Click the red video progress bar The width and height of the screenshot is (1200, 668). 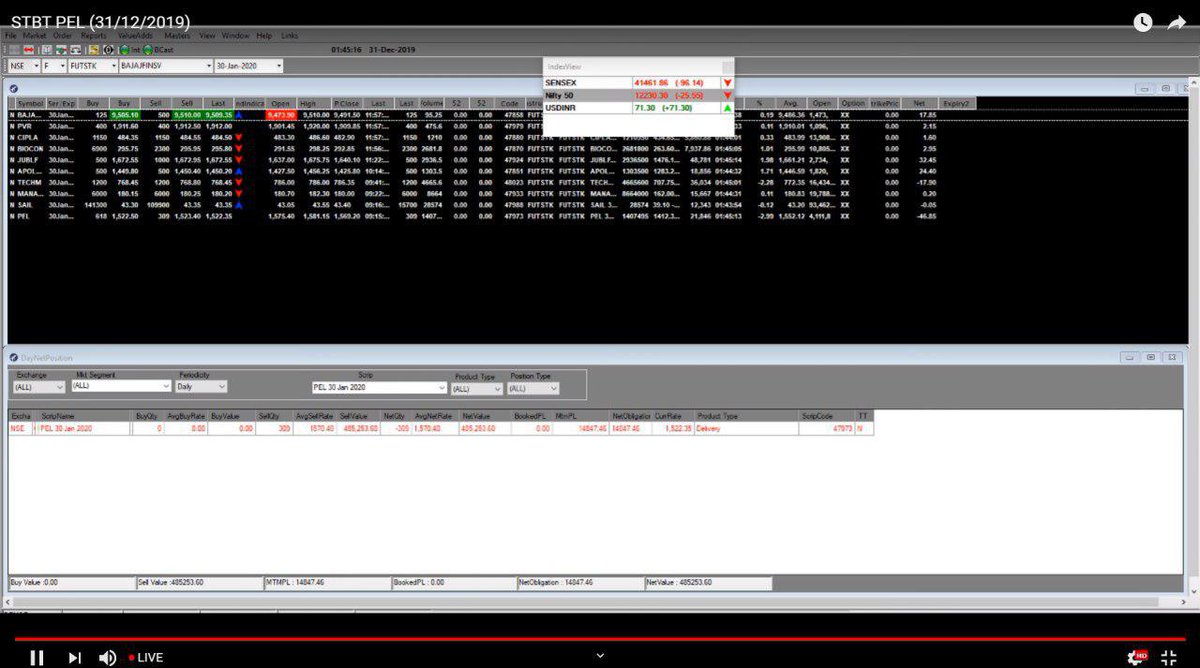pos(600,639)
